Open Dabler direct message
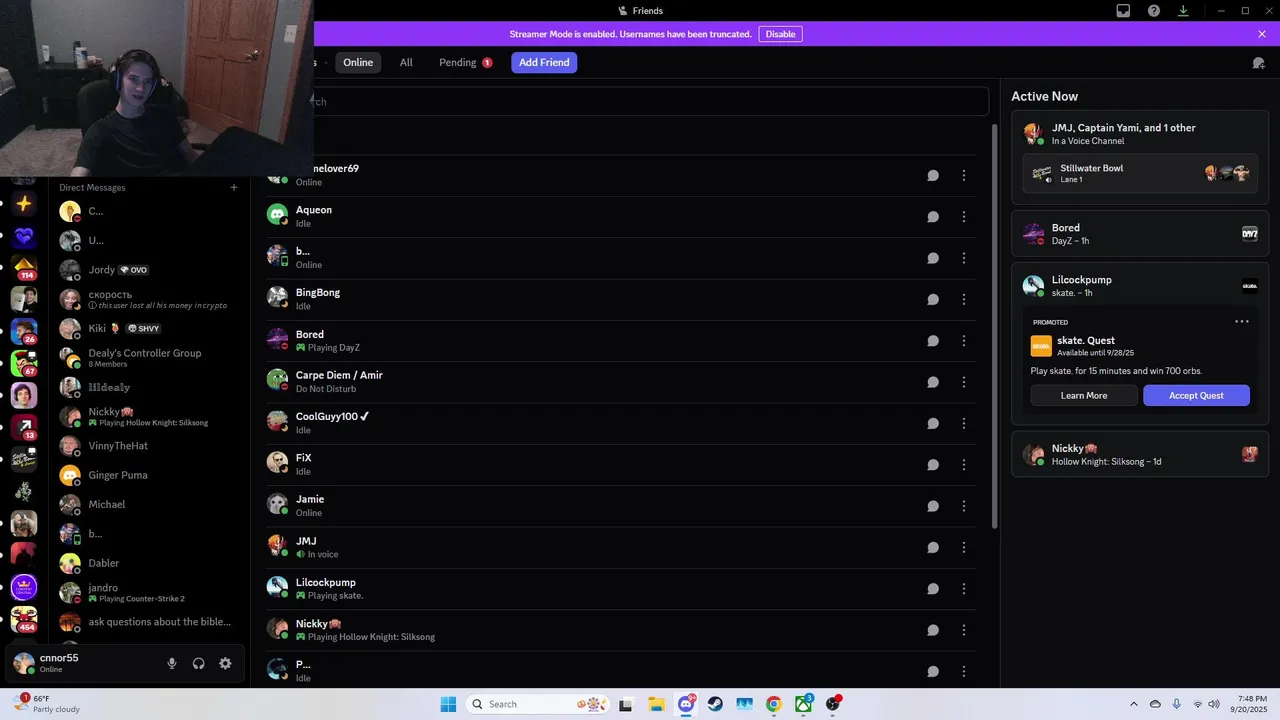 pyautogui.click(x=148, y=563)
